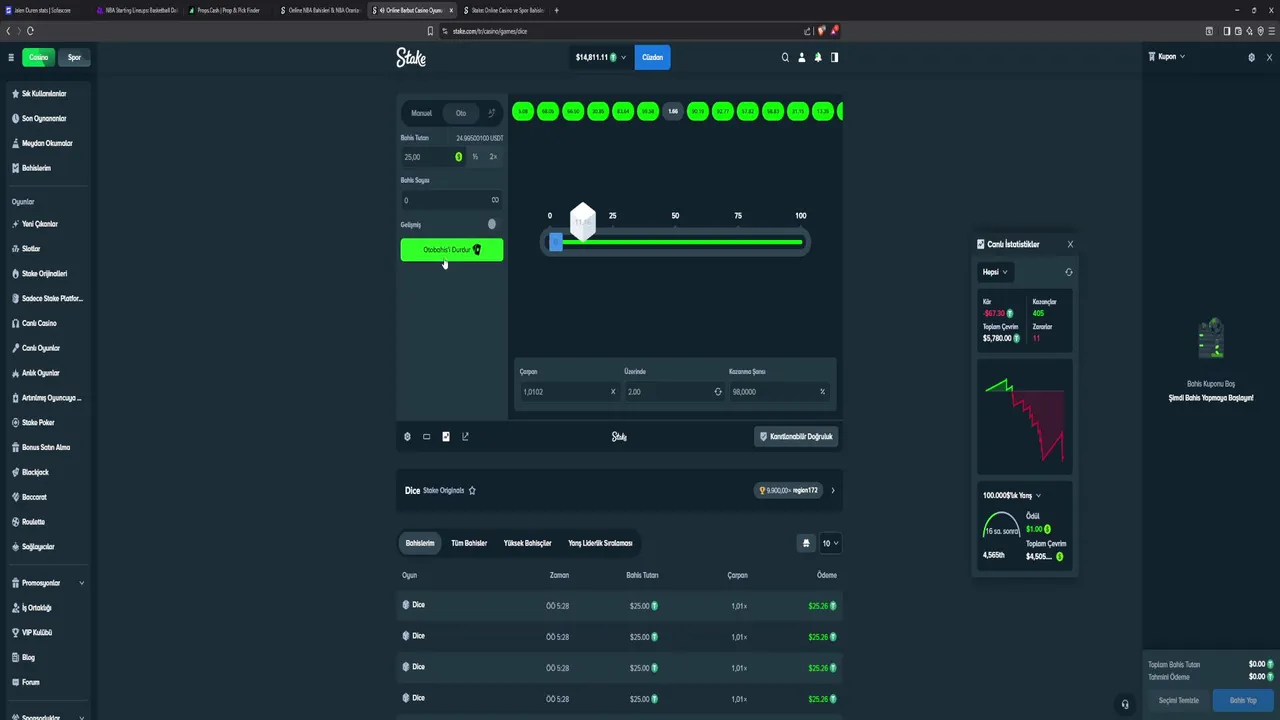Image resolution: width=1280 pixels, height=720 pixels.
Task: Close the Canlı İstatistikler panel
Action: tap(1070, 244)
